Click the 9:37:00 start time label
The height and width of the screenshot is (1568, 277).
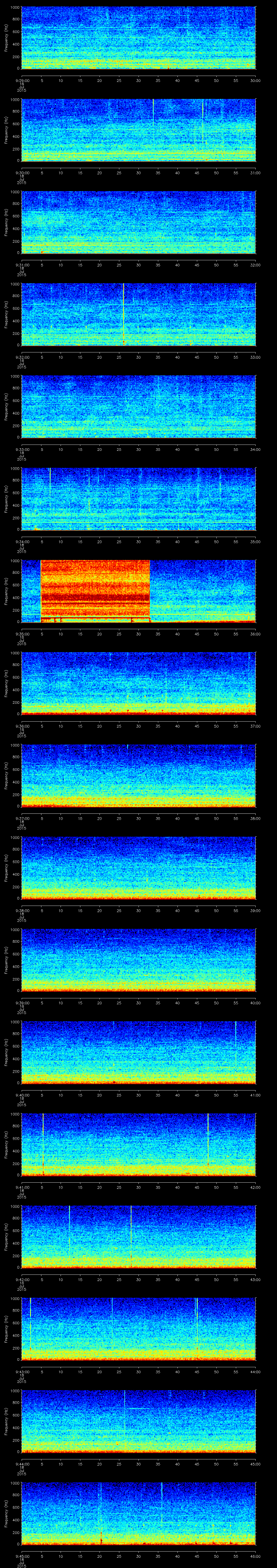[x=22, y=818]
